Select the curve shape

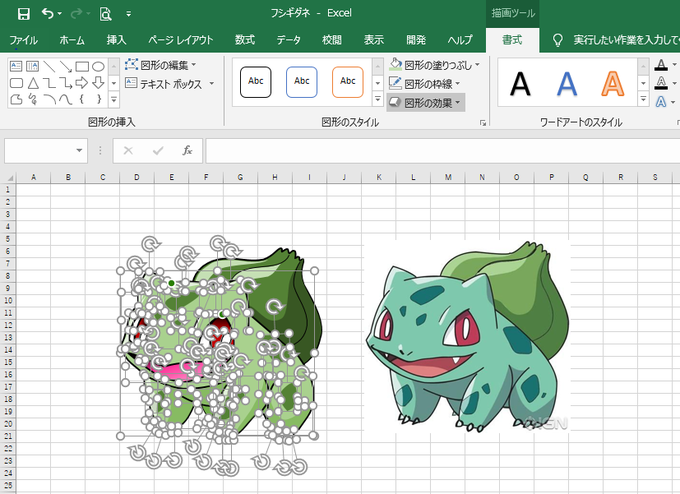point(65,100)
